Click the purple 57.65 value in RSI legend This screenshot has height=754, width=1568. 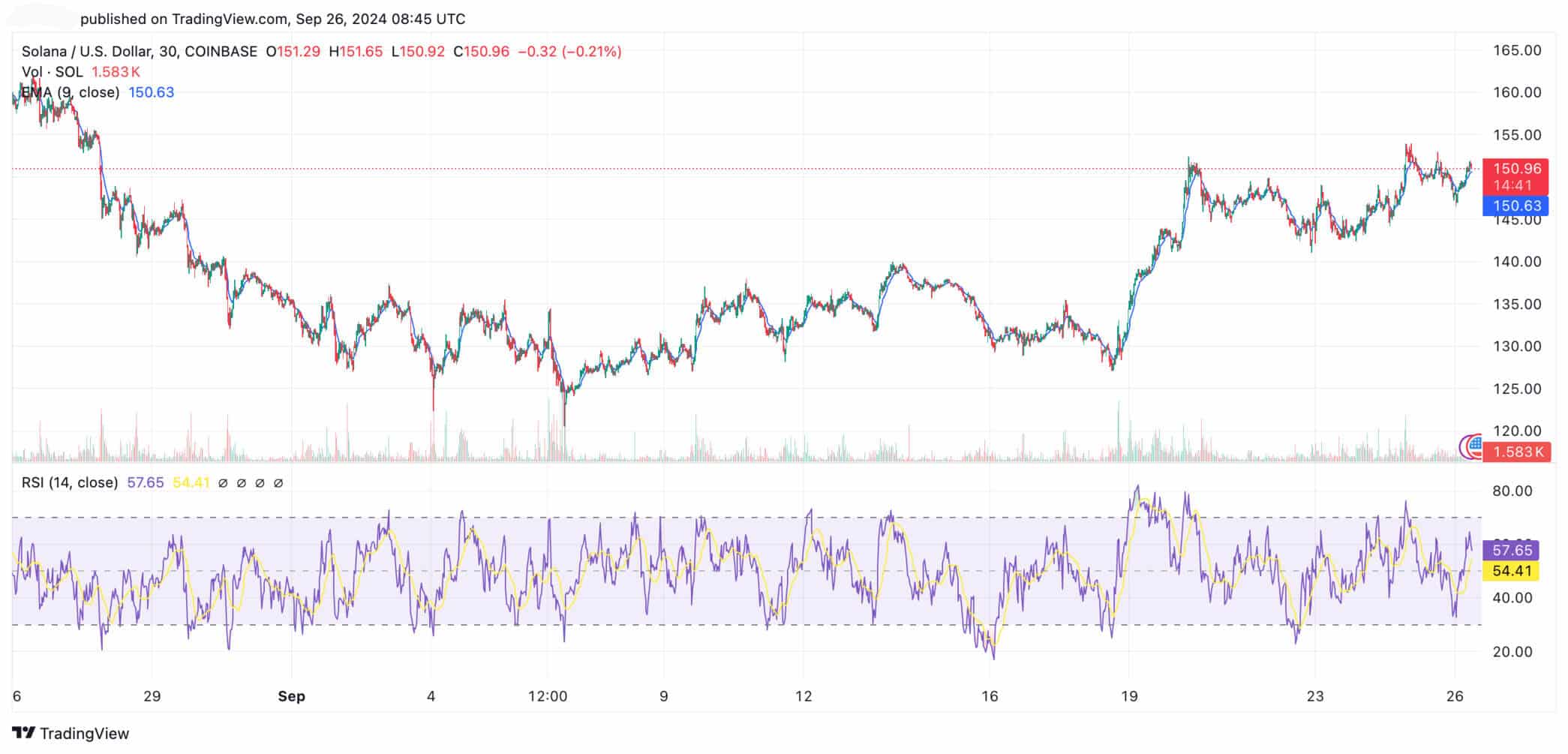[146, 482]
